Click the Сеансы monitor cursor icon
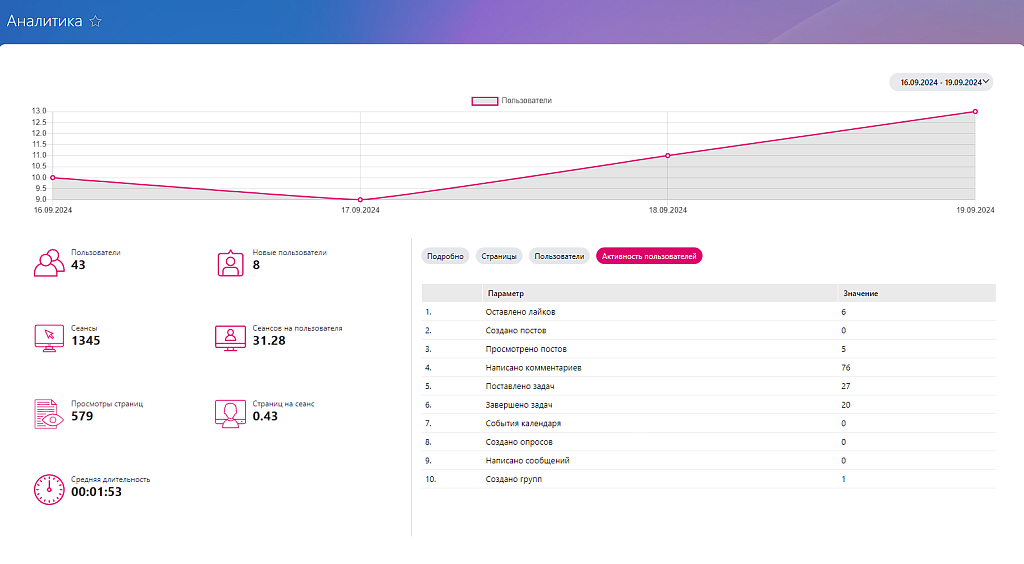 (49, 337)
